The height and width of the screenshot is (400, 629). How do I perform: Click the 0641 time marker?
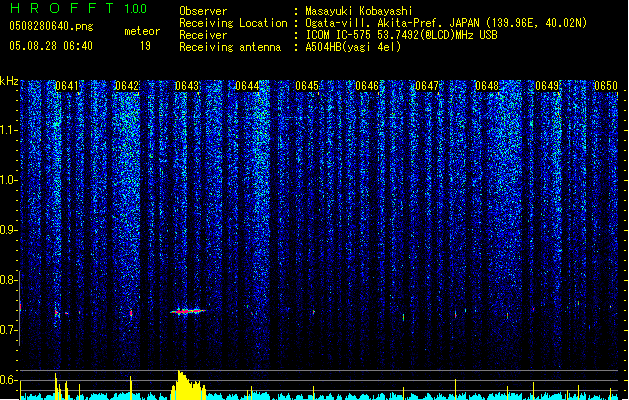point(67,86)
